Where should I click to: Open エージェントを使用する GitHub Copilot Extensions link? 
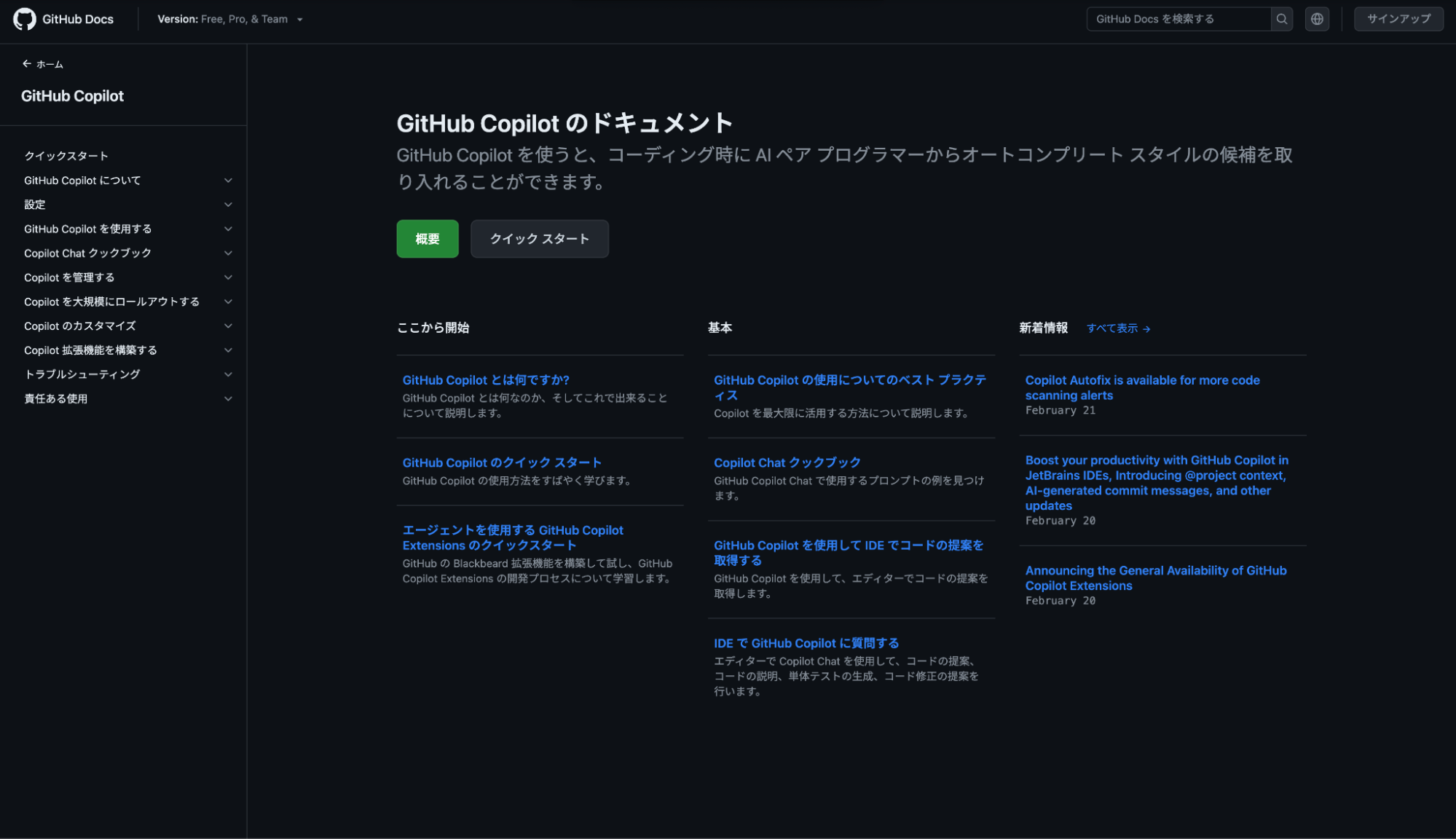click(x=513, y=537)
